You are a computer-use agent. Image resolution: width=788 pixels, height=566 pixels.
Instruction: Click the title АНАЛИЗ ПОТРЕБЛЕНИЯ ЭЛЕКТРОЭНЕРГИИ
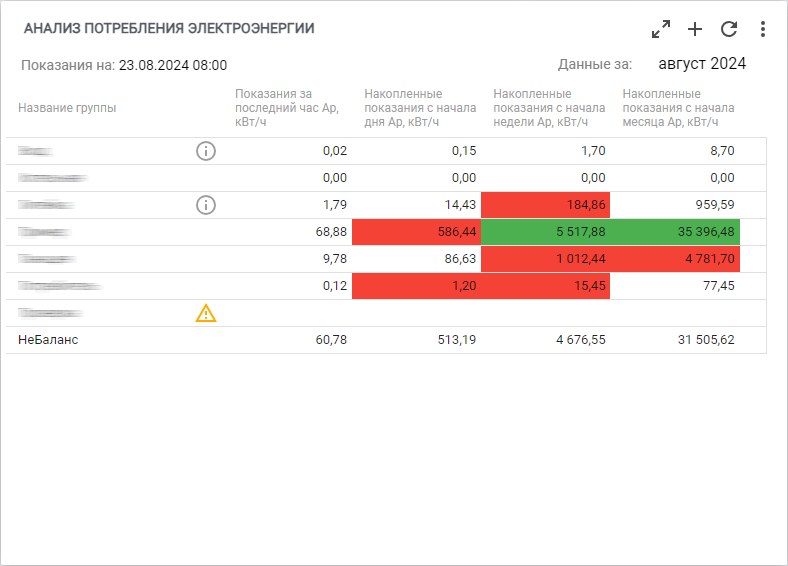click(169, 29)
